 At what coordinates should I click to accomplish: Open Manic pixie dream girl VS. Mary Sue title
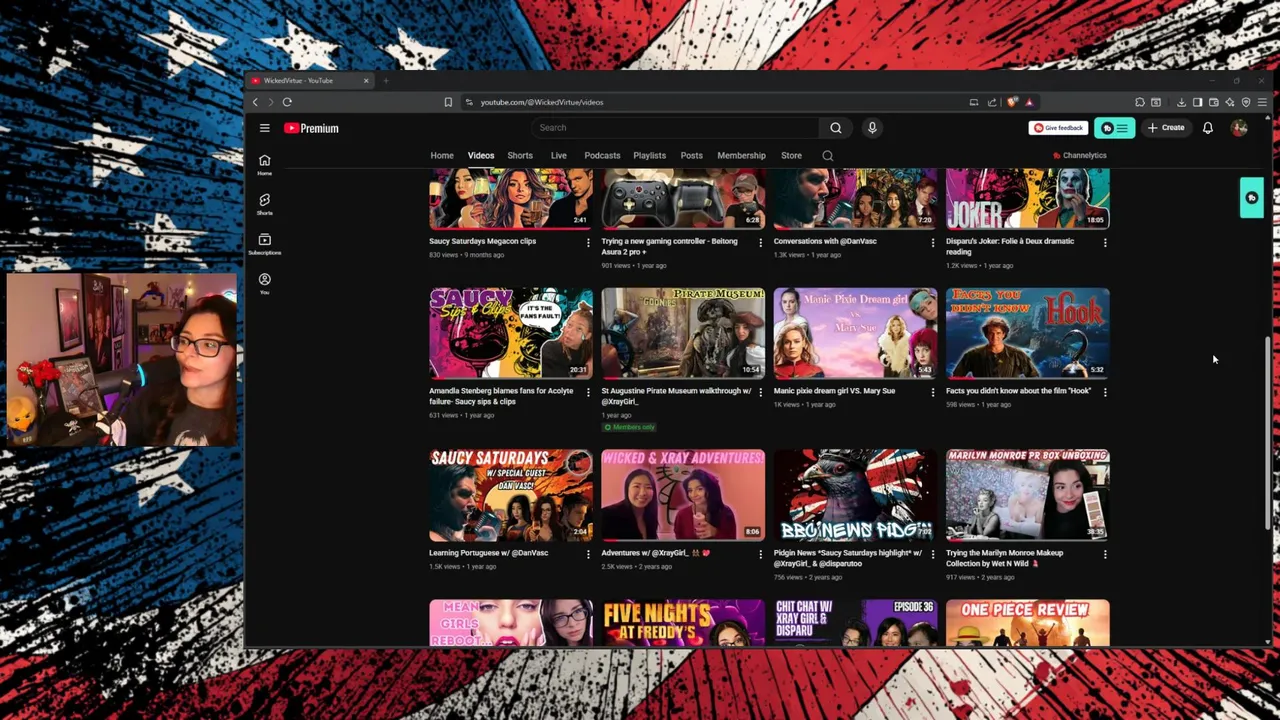pos(834,391)
